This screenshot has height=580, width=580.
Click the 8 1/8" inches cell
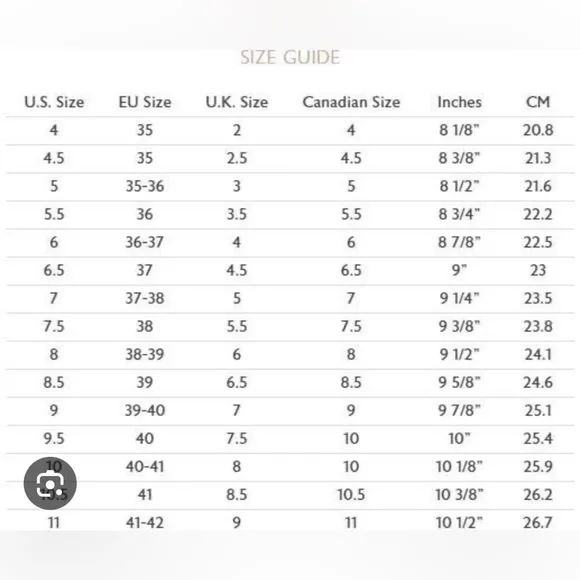459,130
